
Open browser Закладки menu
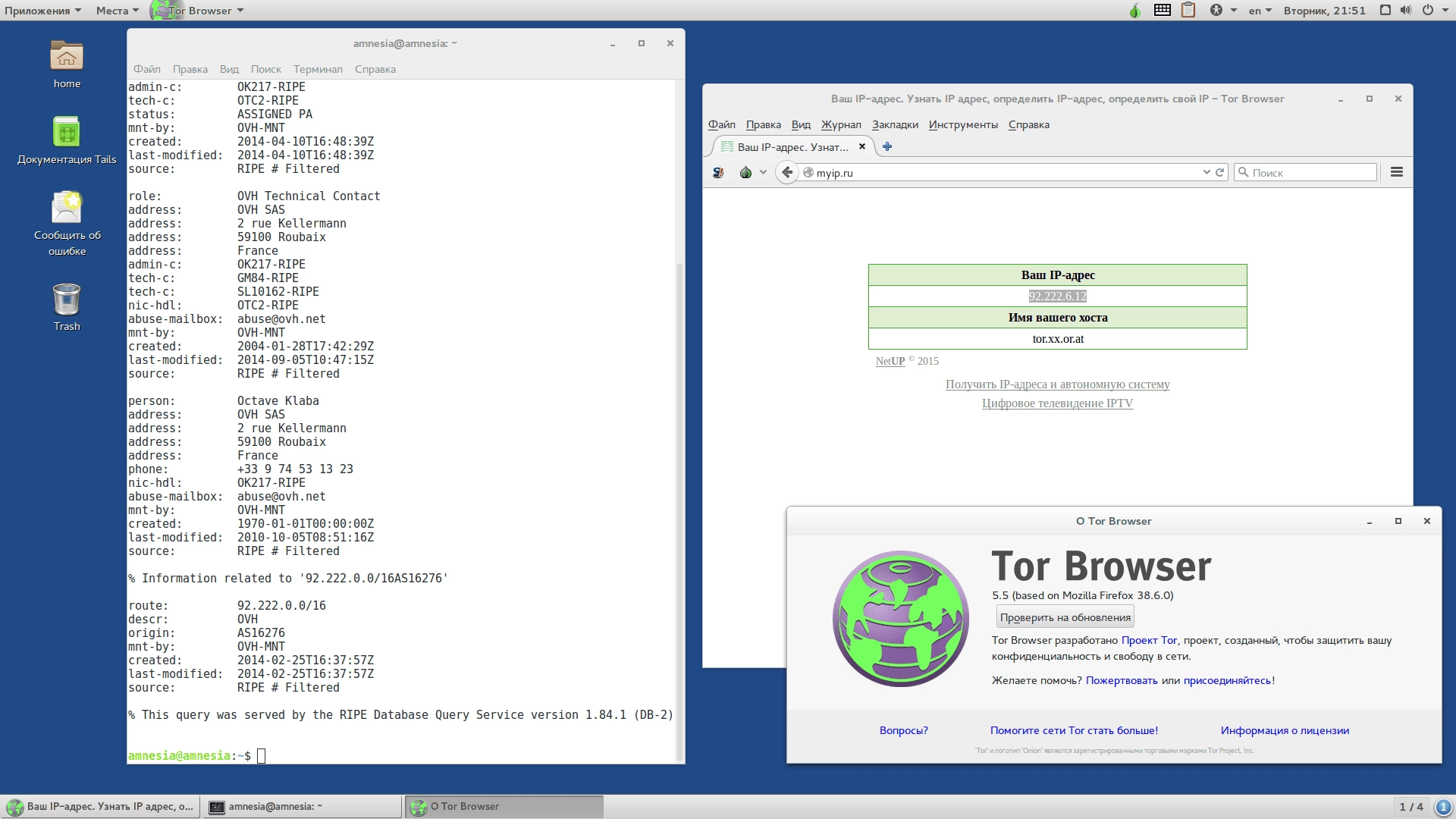pyautogui.click(x=895, y=124)
